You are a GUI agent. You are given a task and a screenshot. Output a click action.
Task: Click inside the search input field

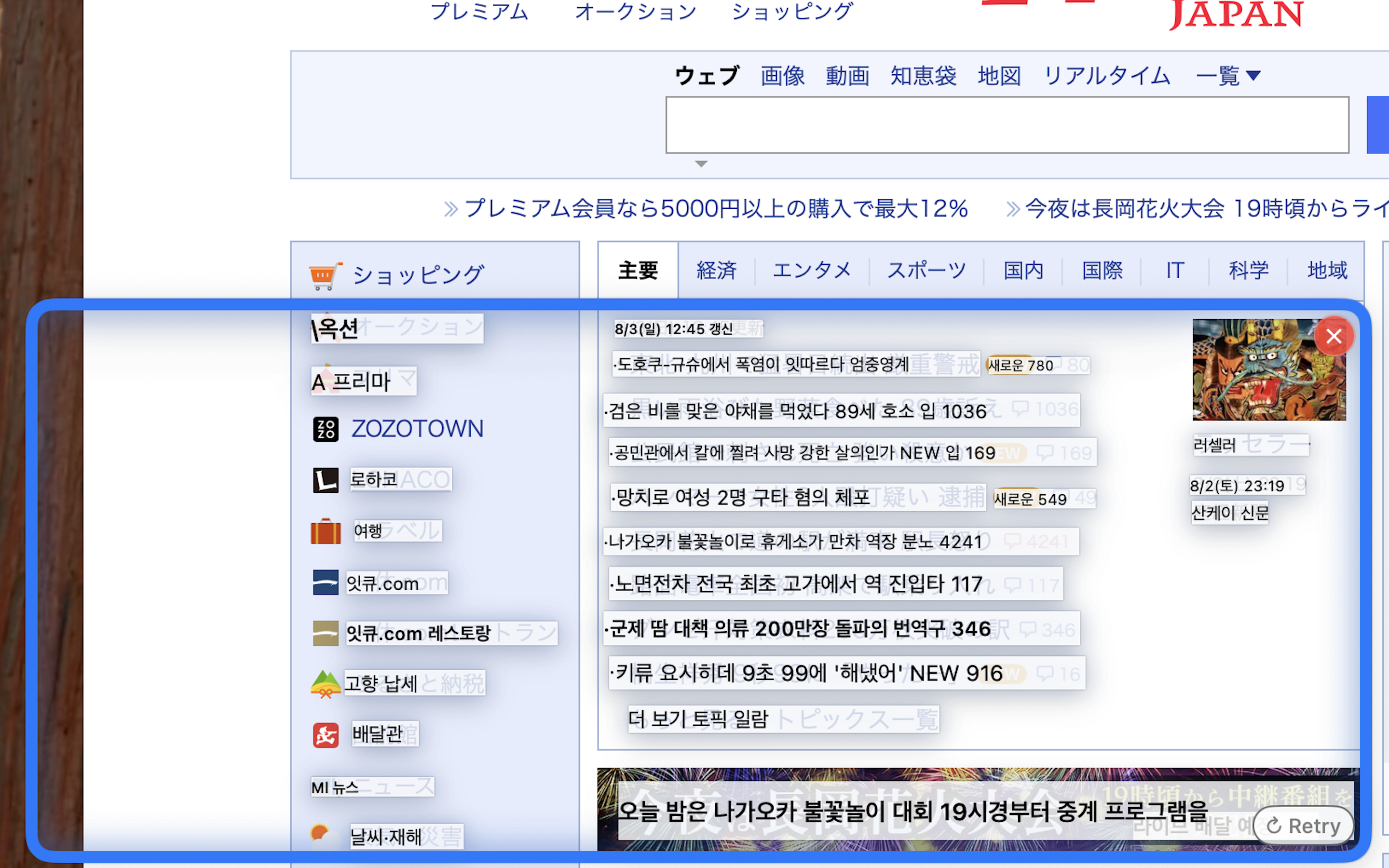coord(1008,125)
